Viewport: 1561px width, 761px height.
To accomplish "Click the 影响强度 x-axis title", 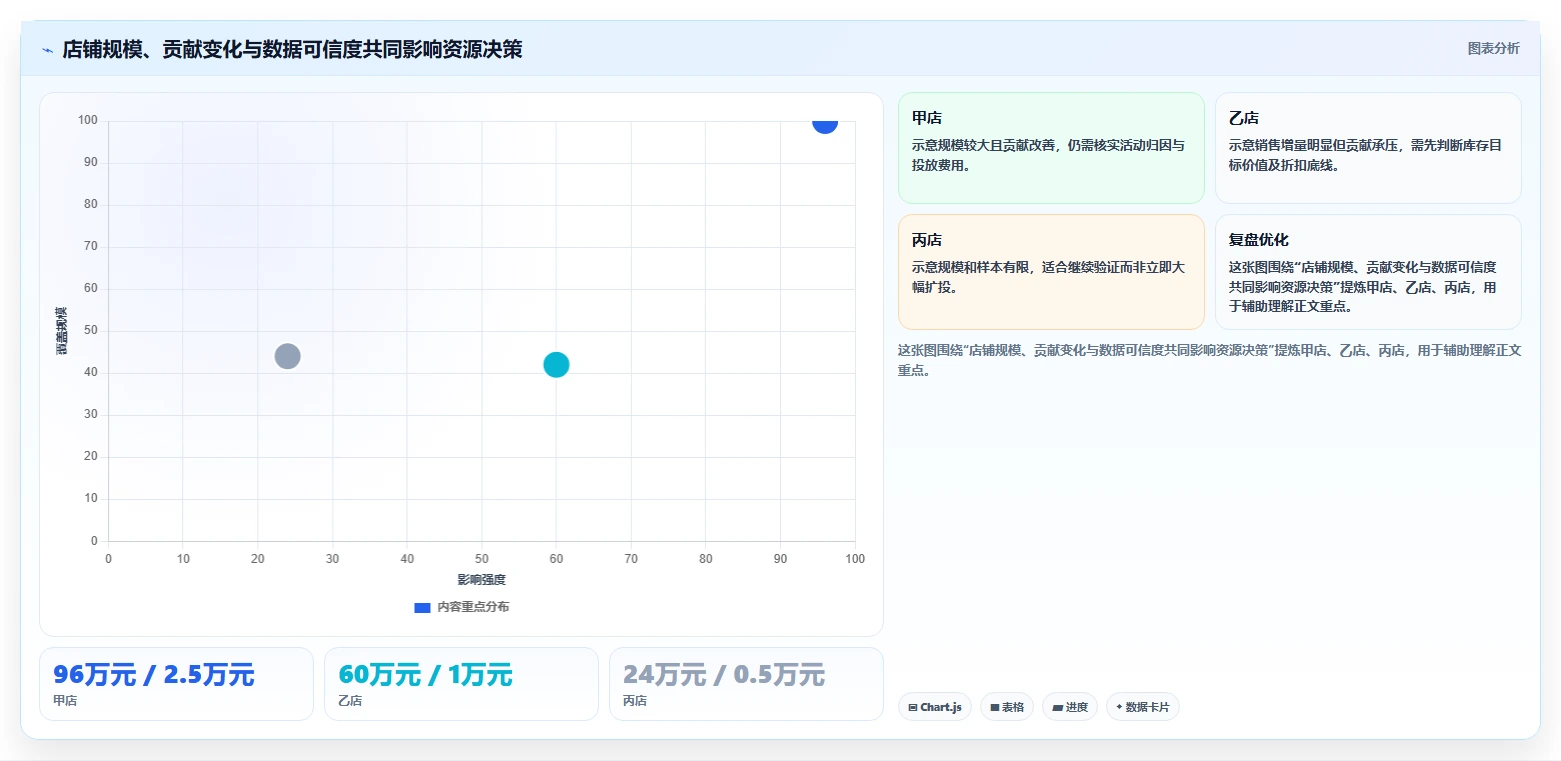I will coord(482,580).
